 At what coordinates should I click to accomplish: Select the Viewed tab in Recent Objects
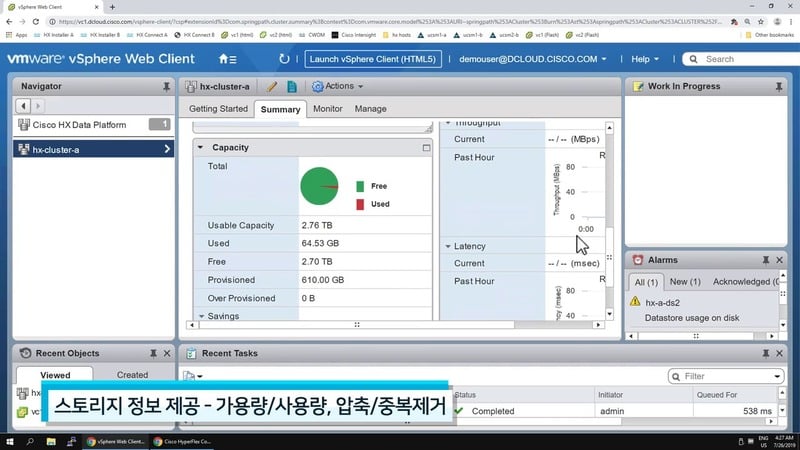tap(55, 375)
